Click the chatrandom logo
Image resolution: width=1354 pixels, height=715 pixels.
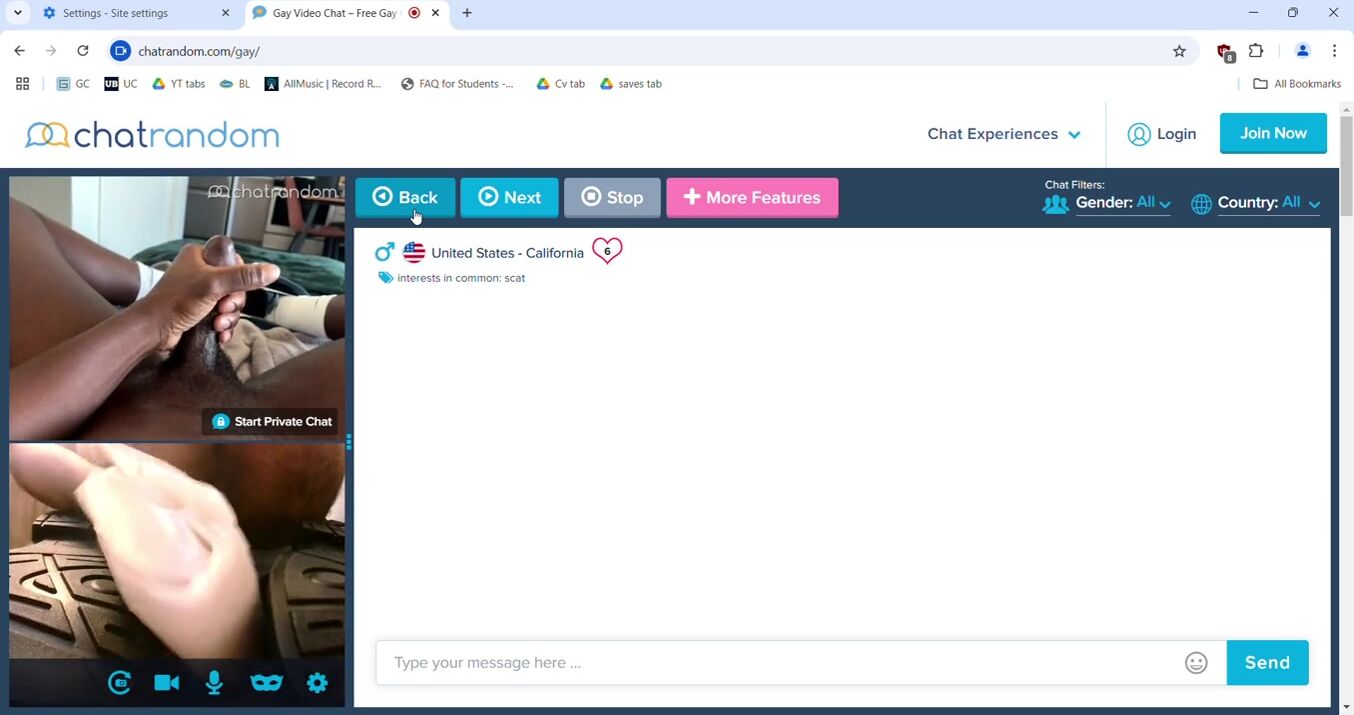[152, 135]
